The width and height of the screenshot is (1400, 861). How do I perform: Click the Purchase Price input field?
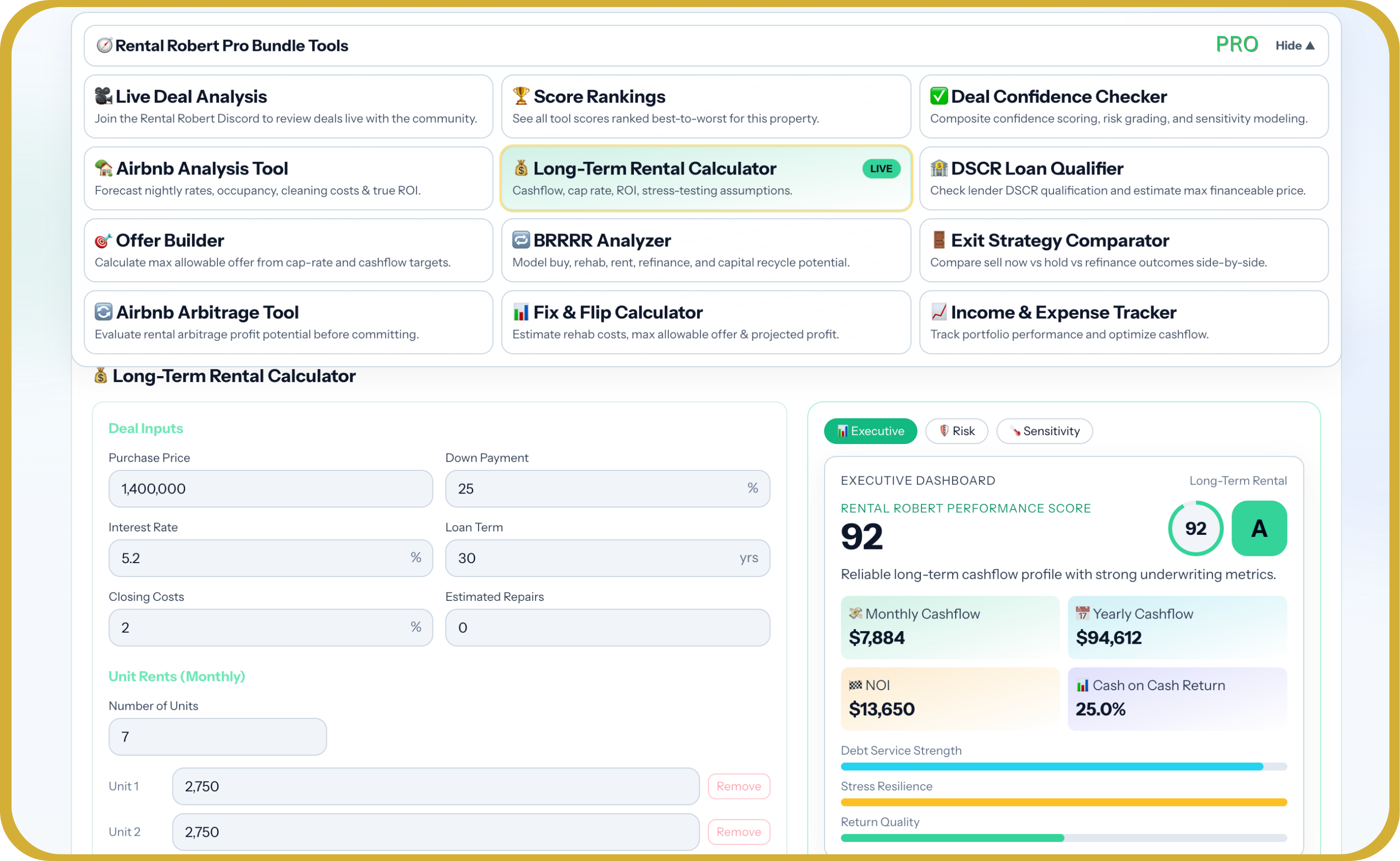(x=270, y=488)
